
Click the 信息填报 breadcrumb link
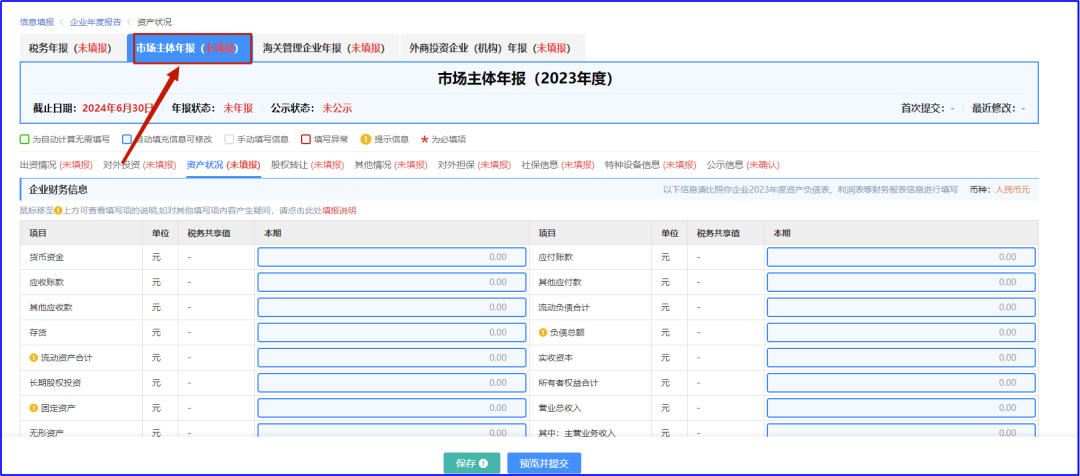(37, 22)
